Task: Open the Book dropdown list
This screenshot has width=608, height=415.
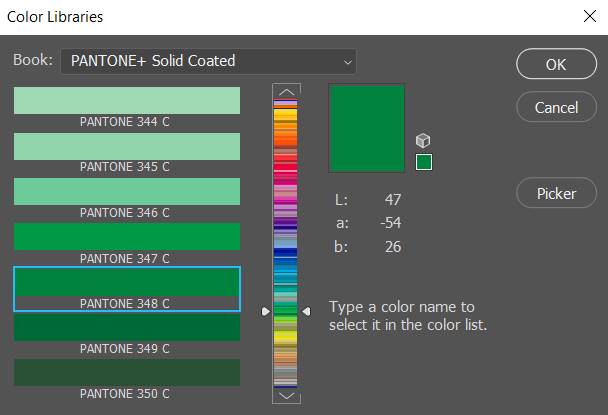Action: pyautogui.click(x=208, y=61)
